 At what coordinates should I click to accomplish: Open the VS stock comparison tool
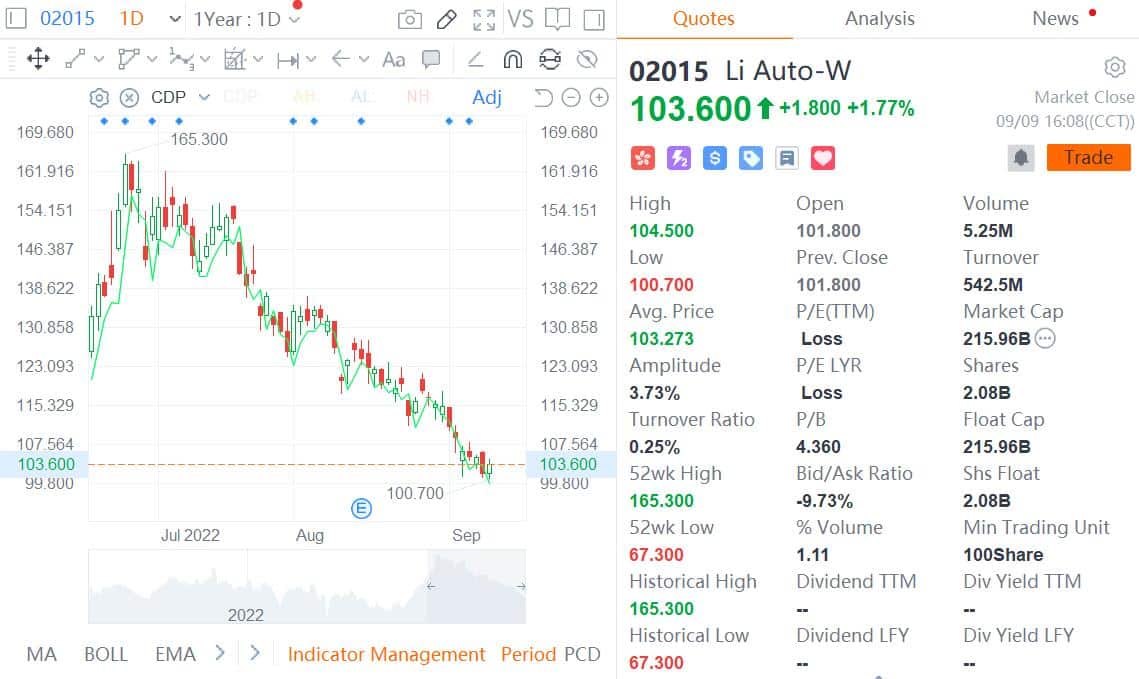pyautogui.click(x=519, y=18)
